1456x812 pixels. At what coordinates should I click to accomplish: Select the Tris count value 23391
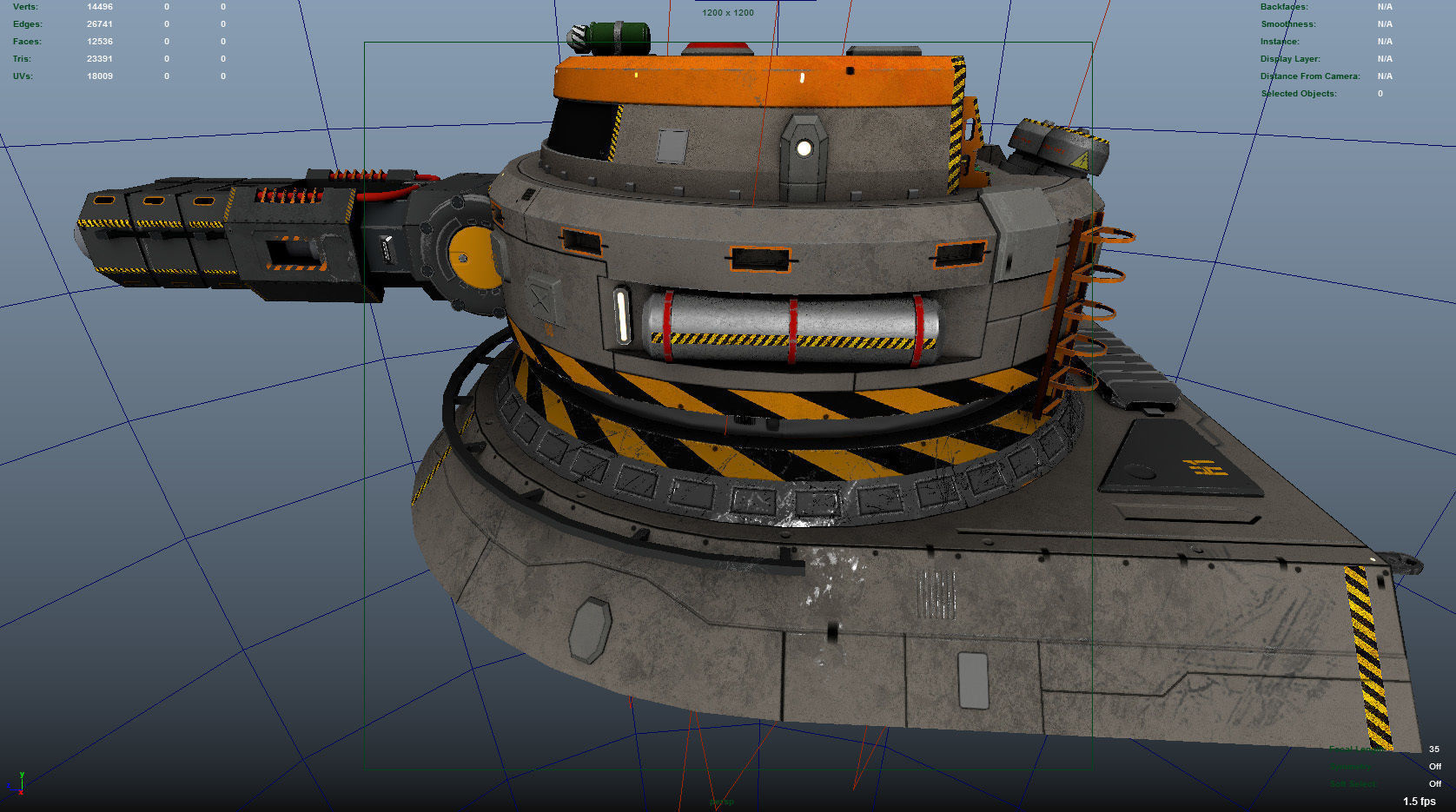(100, 59)
